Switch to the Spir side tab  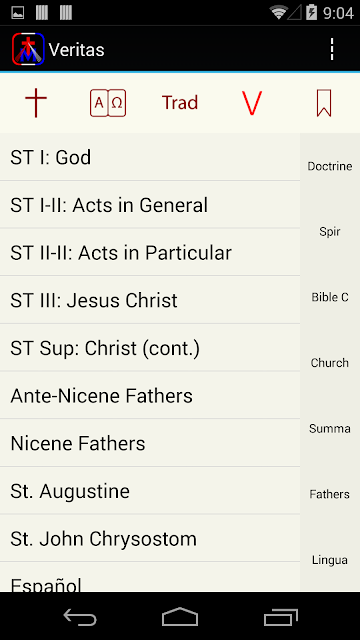330,231
